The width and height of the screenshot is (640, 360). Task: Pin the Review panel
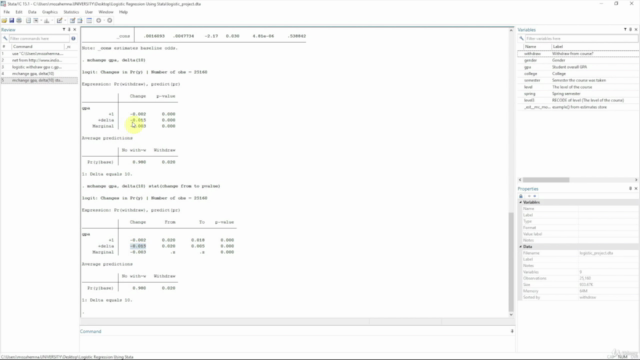click(x=69, y=29)
